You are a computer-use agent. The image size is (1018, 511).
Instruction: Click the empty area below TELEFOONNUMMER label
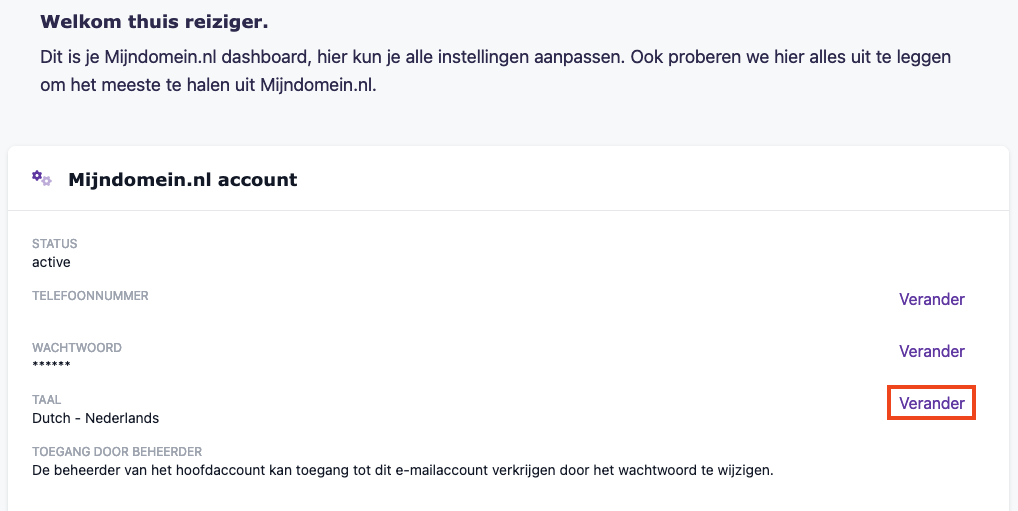pyautogui.click(x=200, y=318)
